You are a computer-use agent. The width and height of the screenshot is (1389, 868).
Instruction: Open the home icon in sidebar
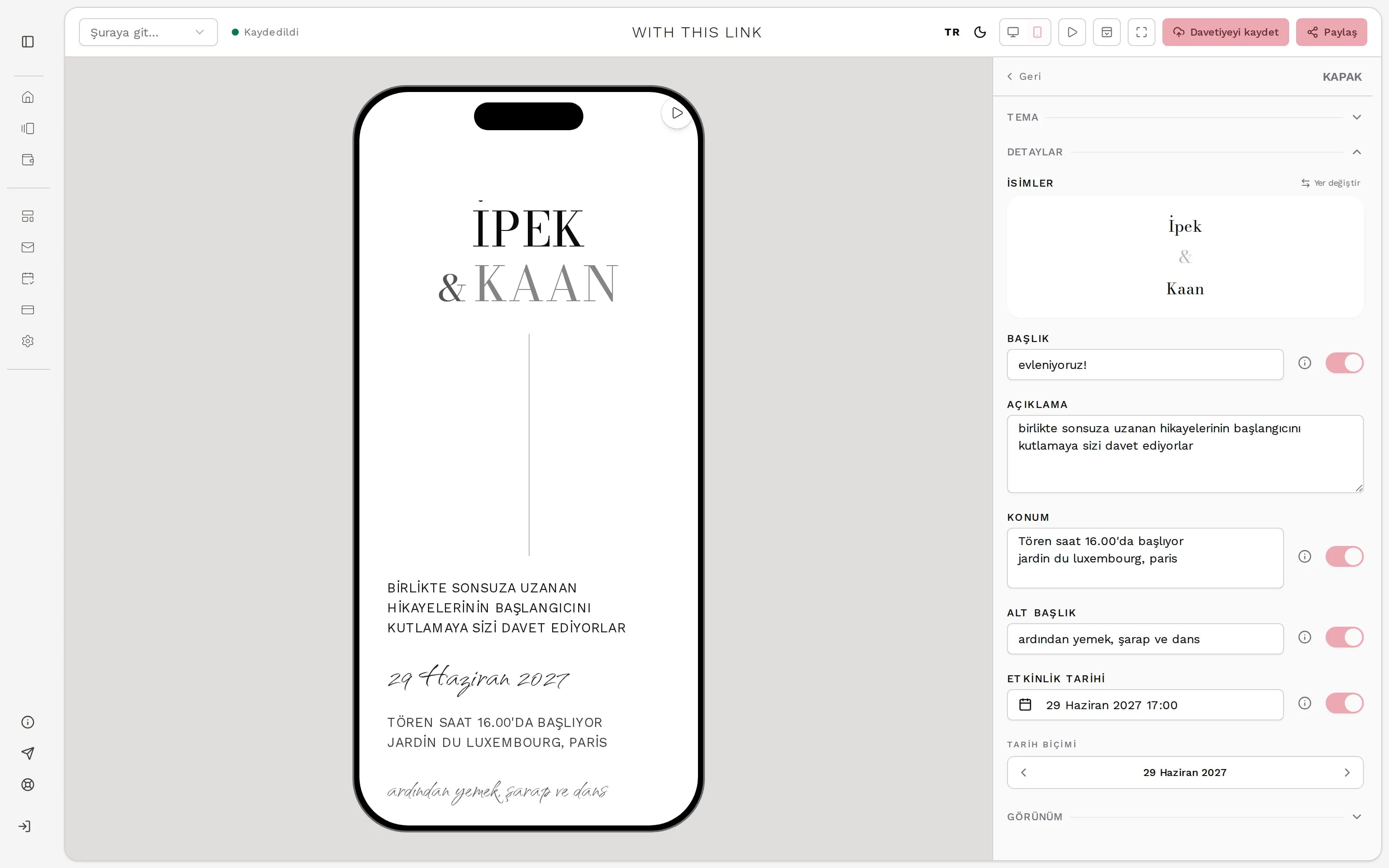point(27,97)
